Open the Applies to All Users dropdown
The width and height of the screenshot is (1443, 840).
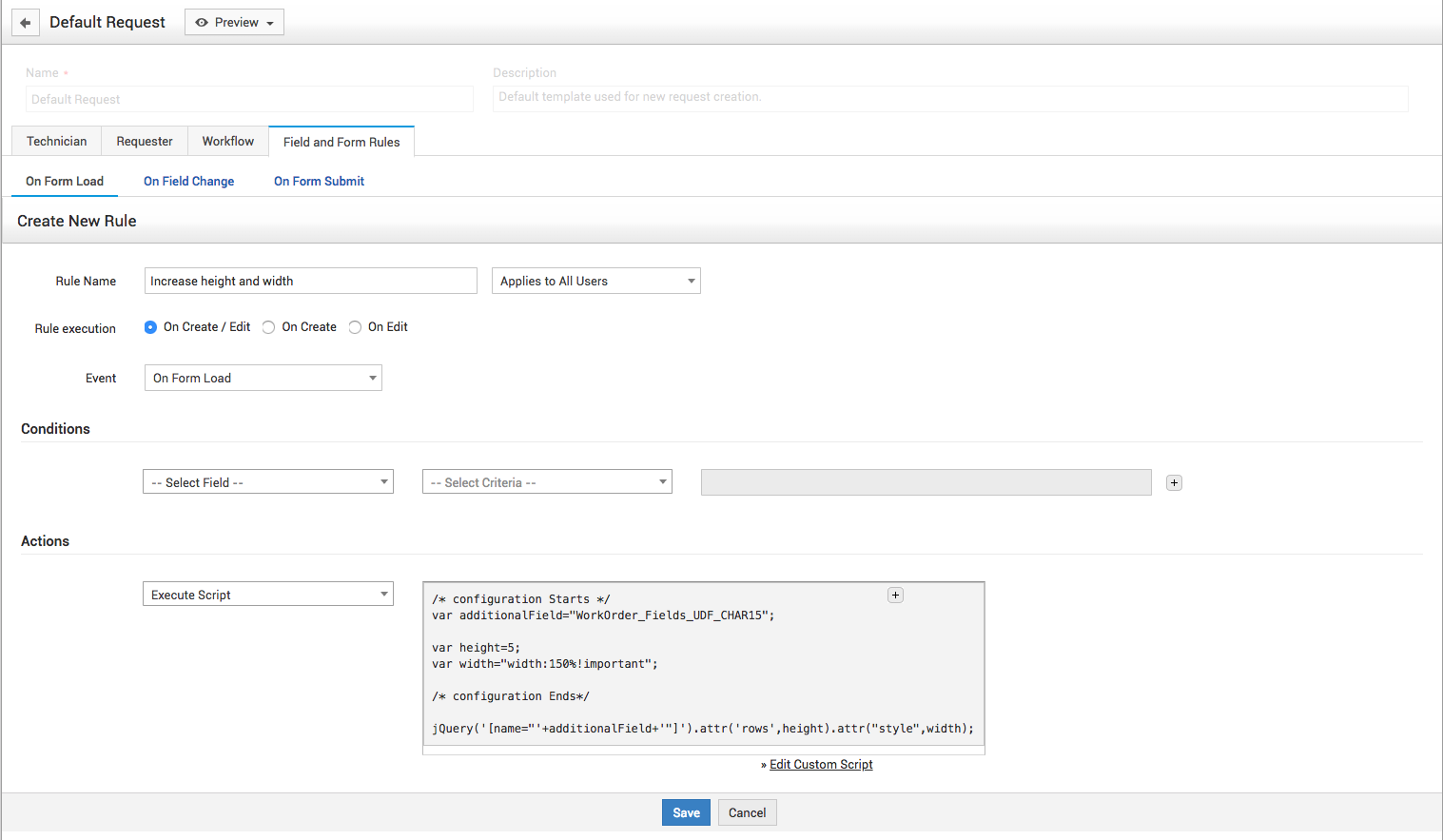click(595, 282)
